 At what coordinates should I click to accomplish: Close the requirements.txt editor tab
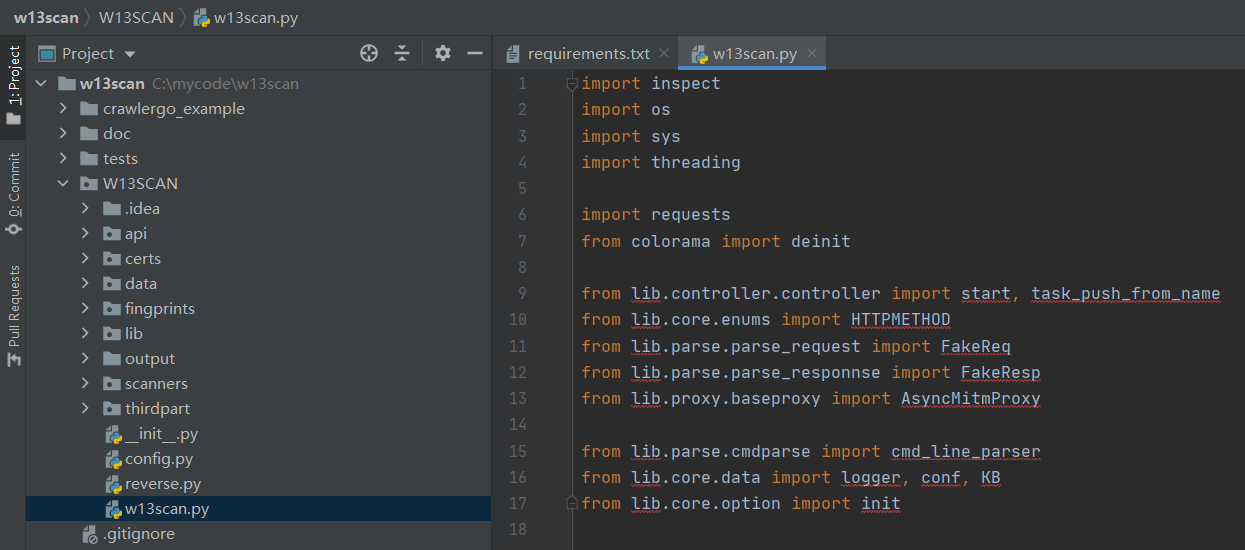click(x=665, y=54)
